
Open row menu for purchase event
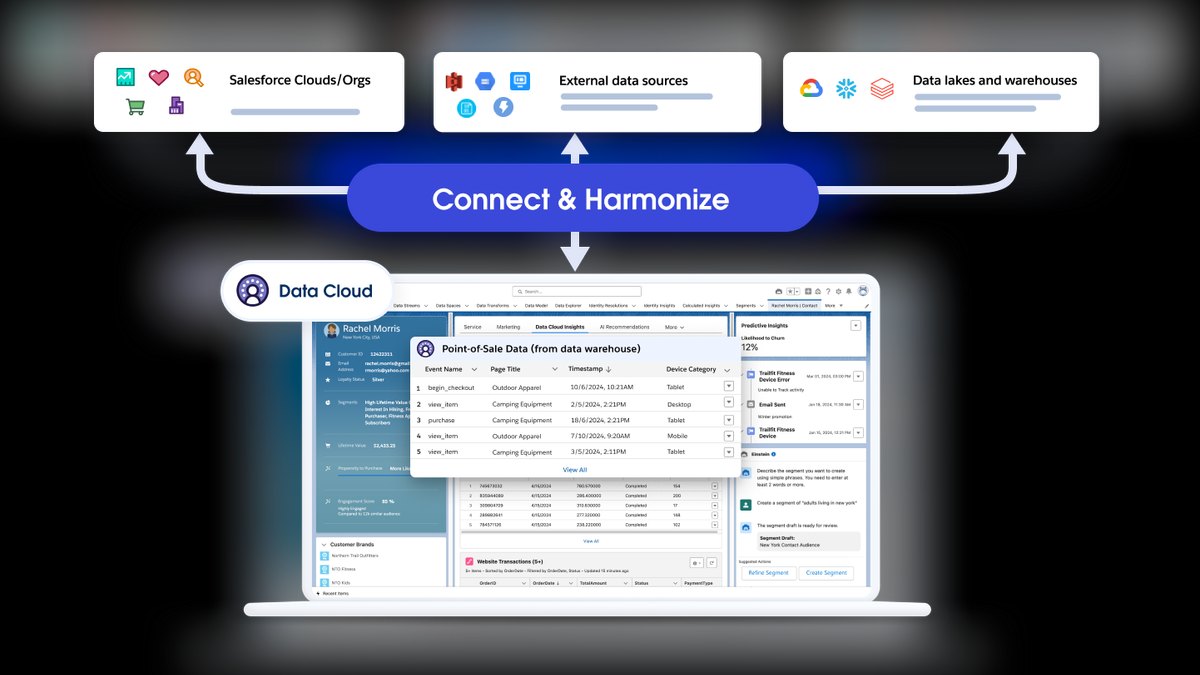[x=728, y=420]
